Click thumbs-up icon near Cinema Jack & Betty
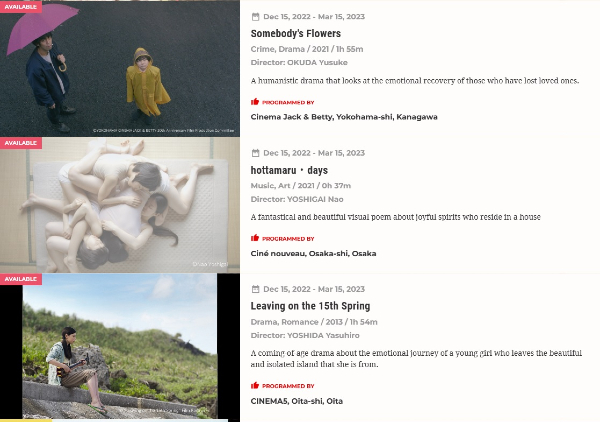Image resolution: width=600 pixels, height=422 pixels. (255, 102)
